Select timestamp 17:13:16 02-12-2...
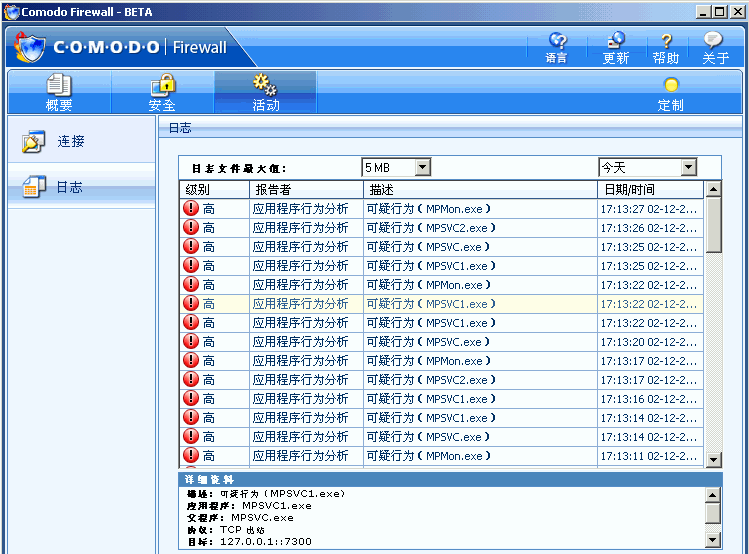 pyautogui.click(x=649, y=399)
